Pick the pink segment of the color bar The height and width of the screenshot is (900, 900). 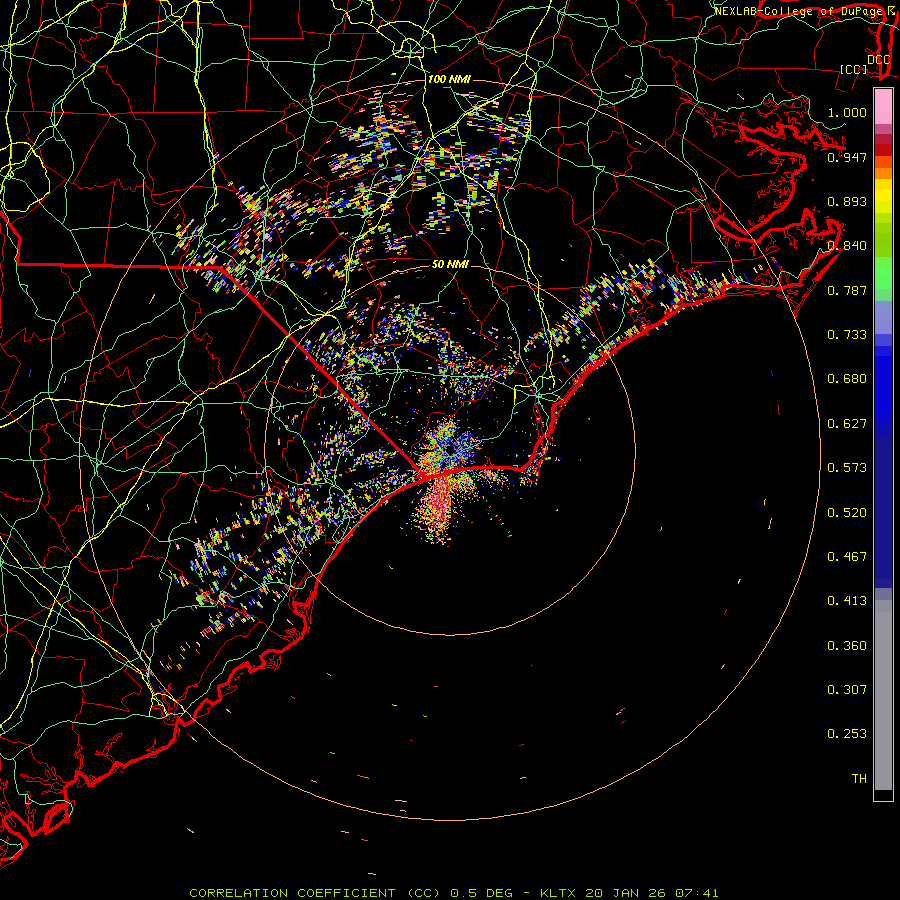pyautogui.click(x=883, y=107)
